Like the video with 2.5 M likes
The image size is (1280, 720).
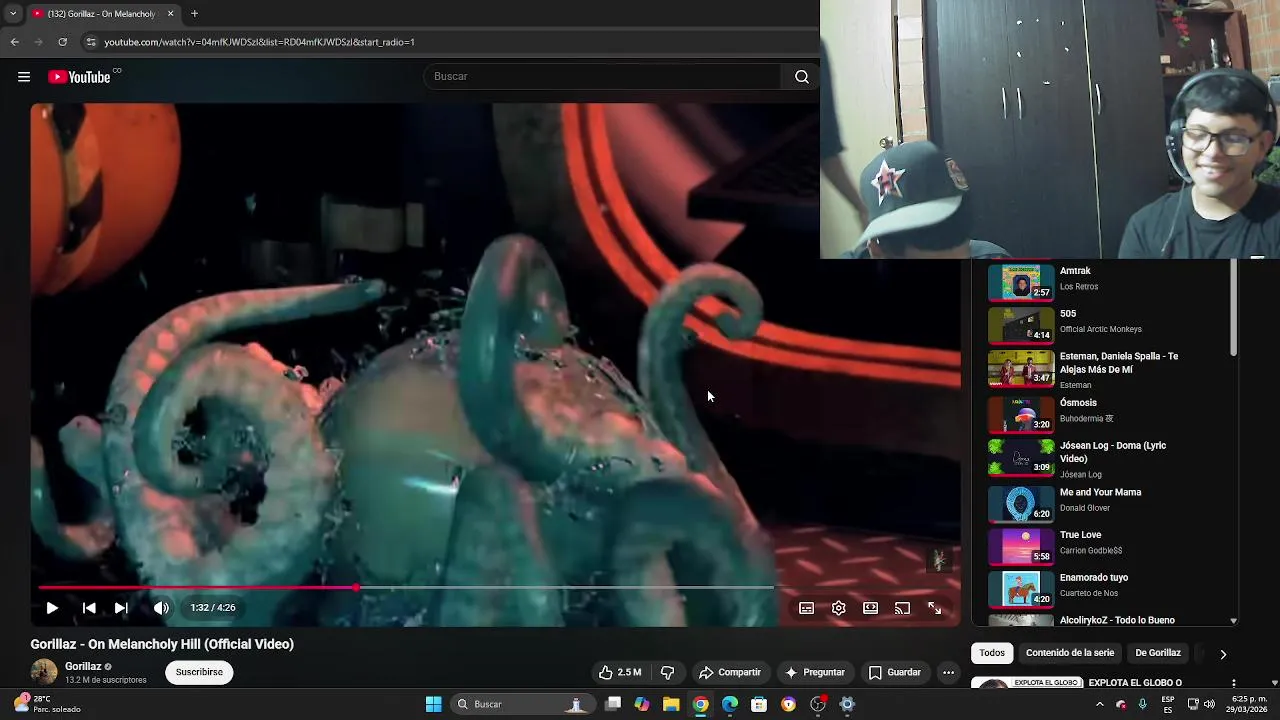click(x=620, y=673)
